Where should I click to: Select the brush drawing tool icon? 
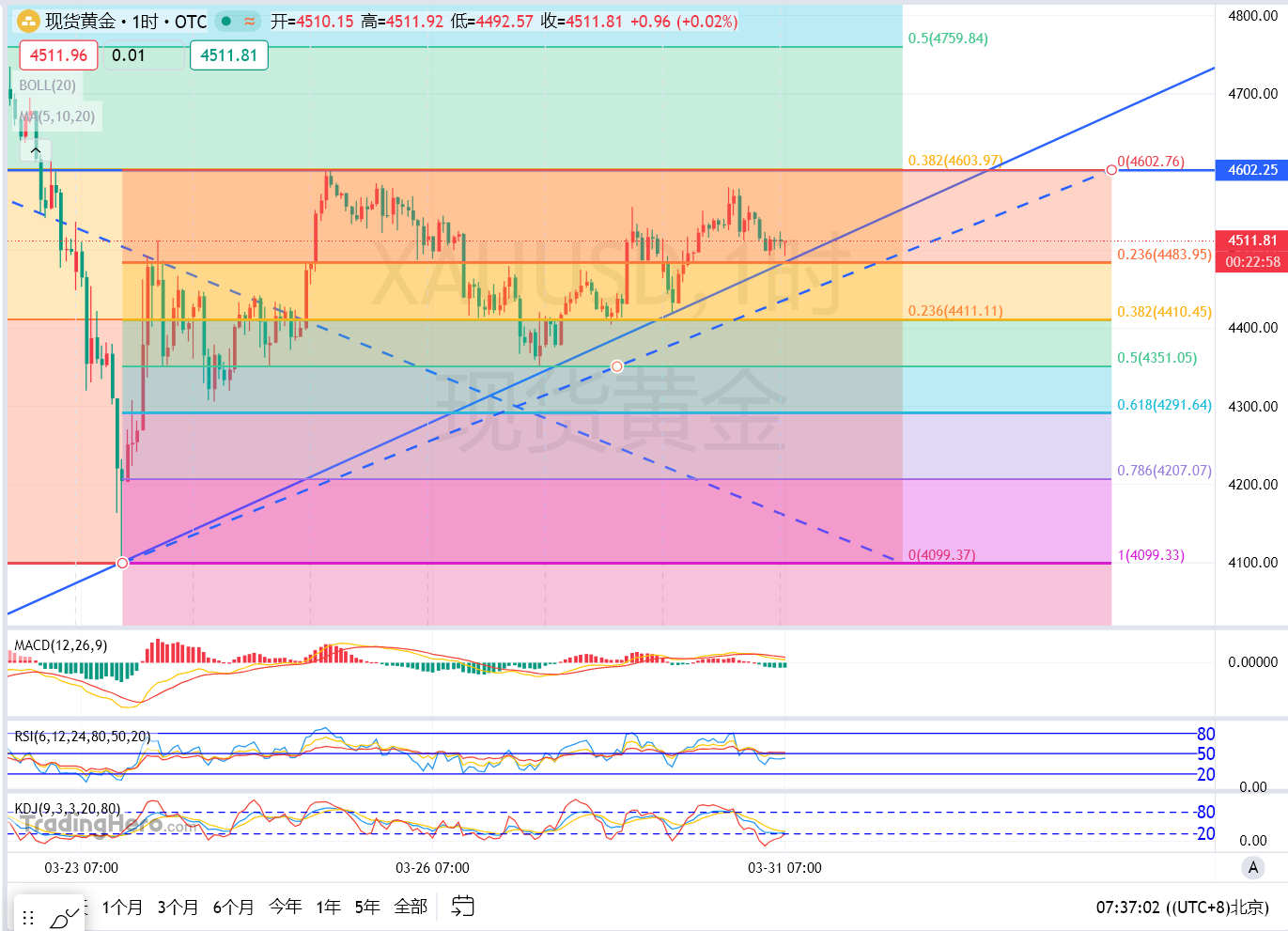pyautogui.click(x=64, y=918)
